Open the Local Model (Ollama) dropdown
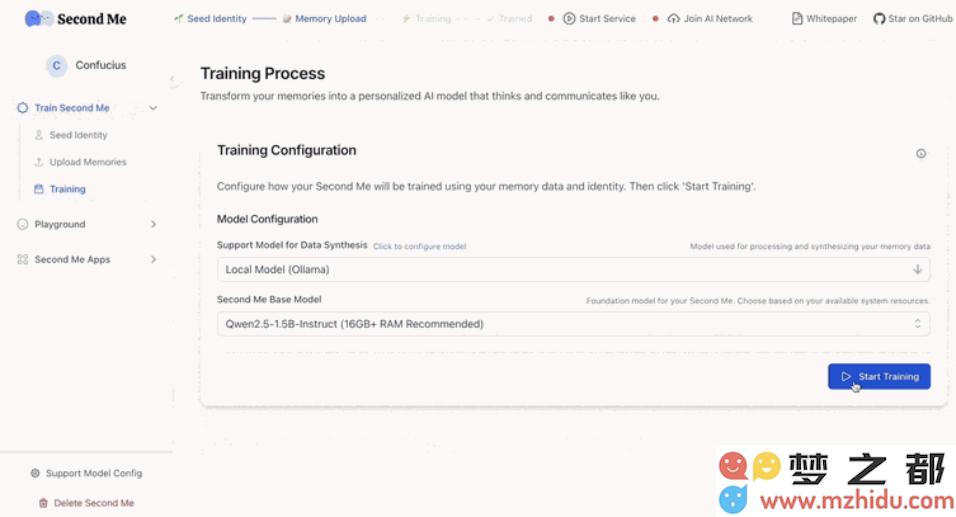Screen dimensions: 956x517 pos(573,269)
